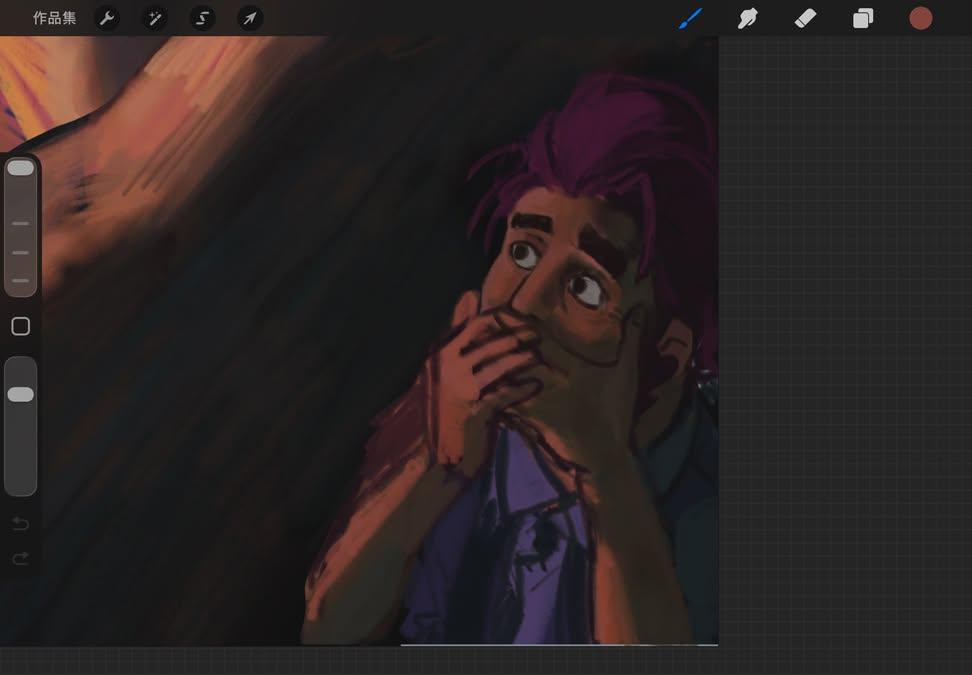Click the brush size slider handle
This screenshot has width=972, height=675.
pos(20,168)
